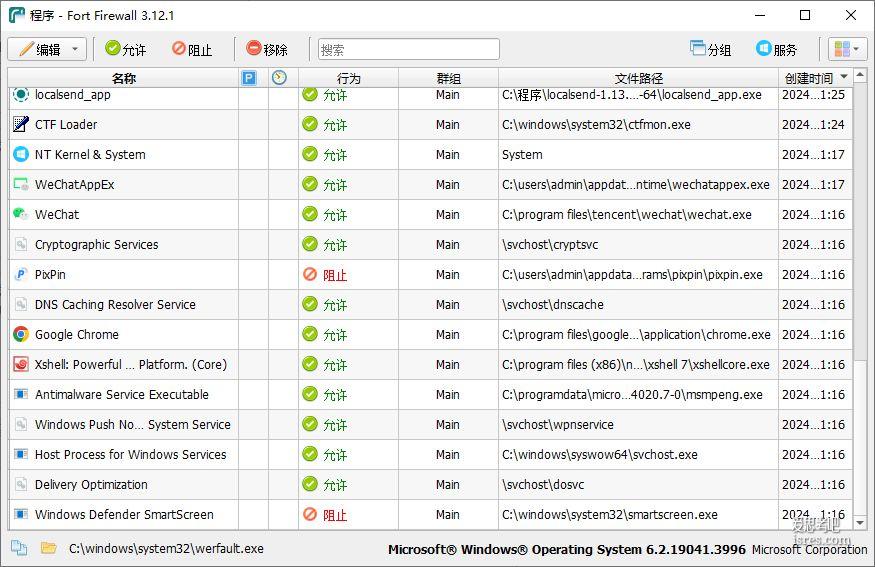875x567 pixels.
Task: Sort by 名称 column header
Action: pos(123,78)
